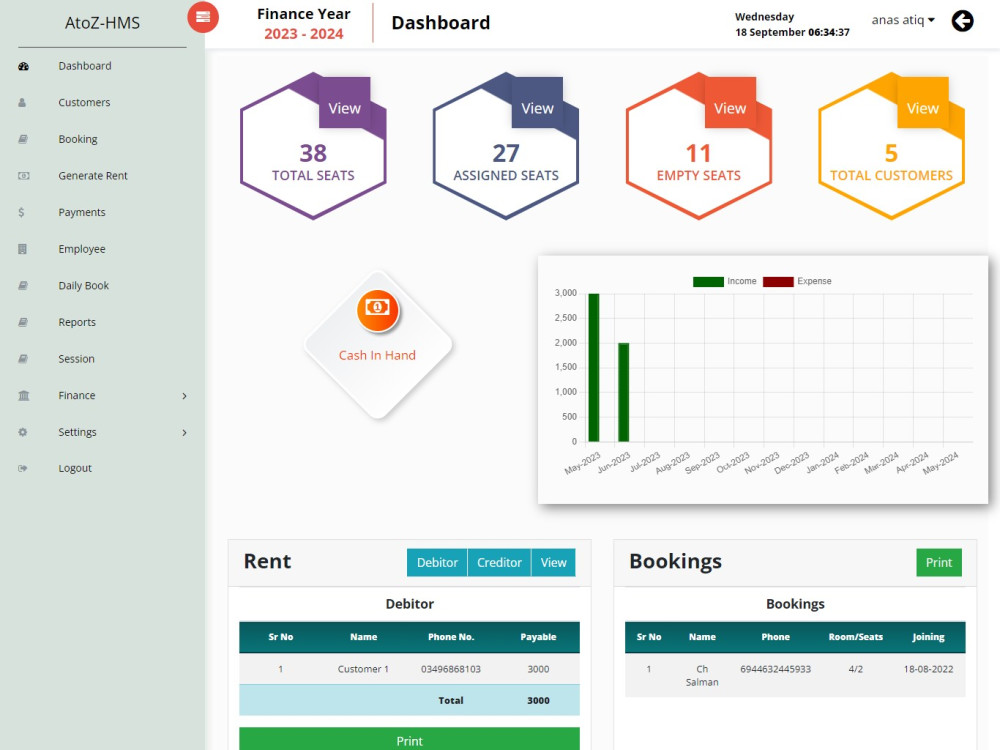Click the Session book icon in sidebar
Screen dimensions: 1000x750
point(23,359)
